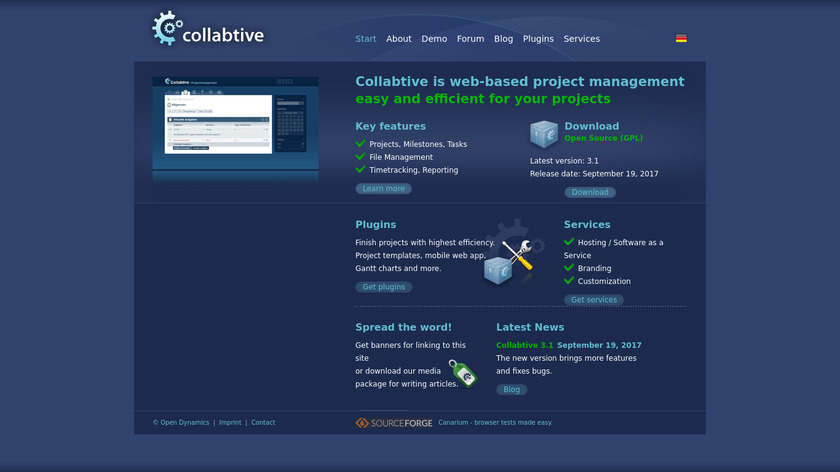Click the Blog button under Latest News
This screenshot has height=472, width=840.
tap(512, 389)
